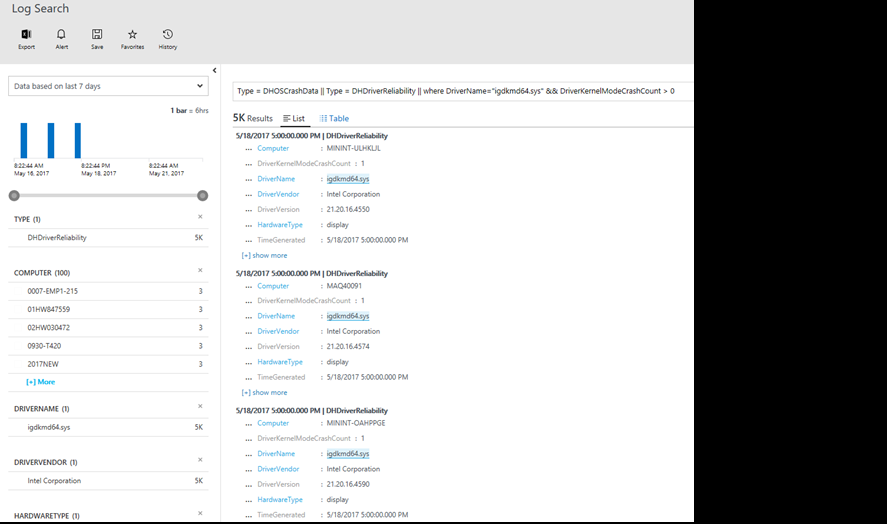Switch to List view tab

pos(294,118)
